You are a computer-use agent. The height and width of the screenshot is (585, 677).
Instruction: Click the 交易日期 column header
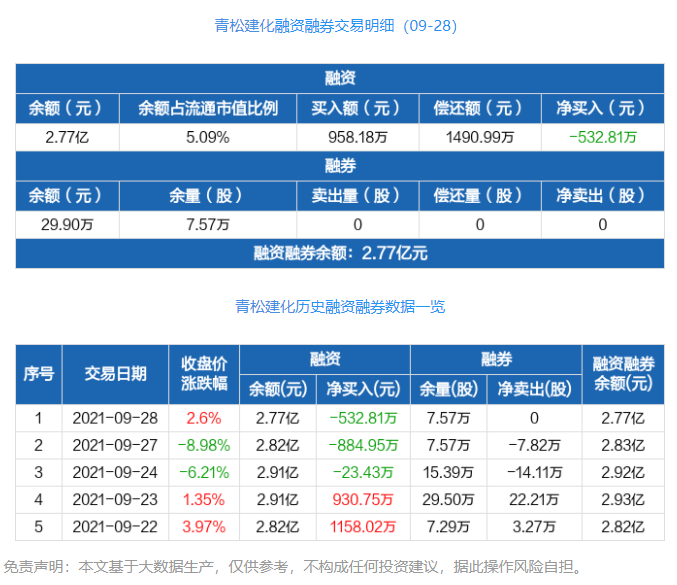(115, 374)
